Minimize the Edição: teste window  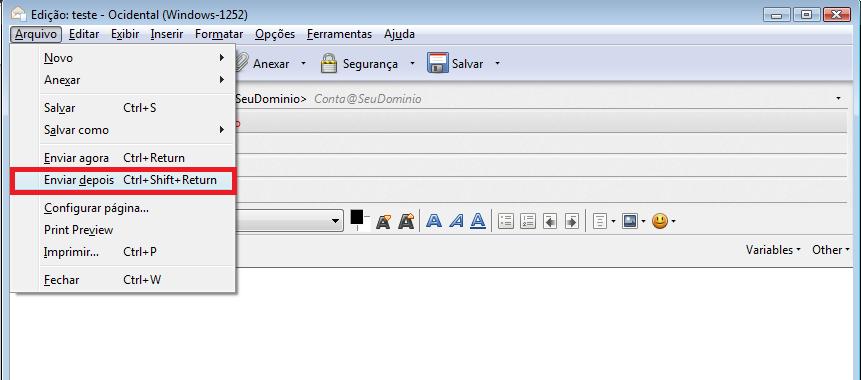tap(777, 15)
